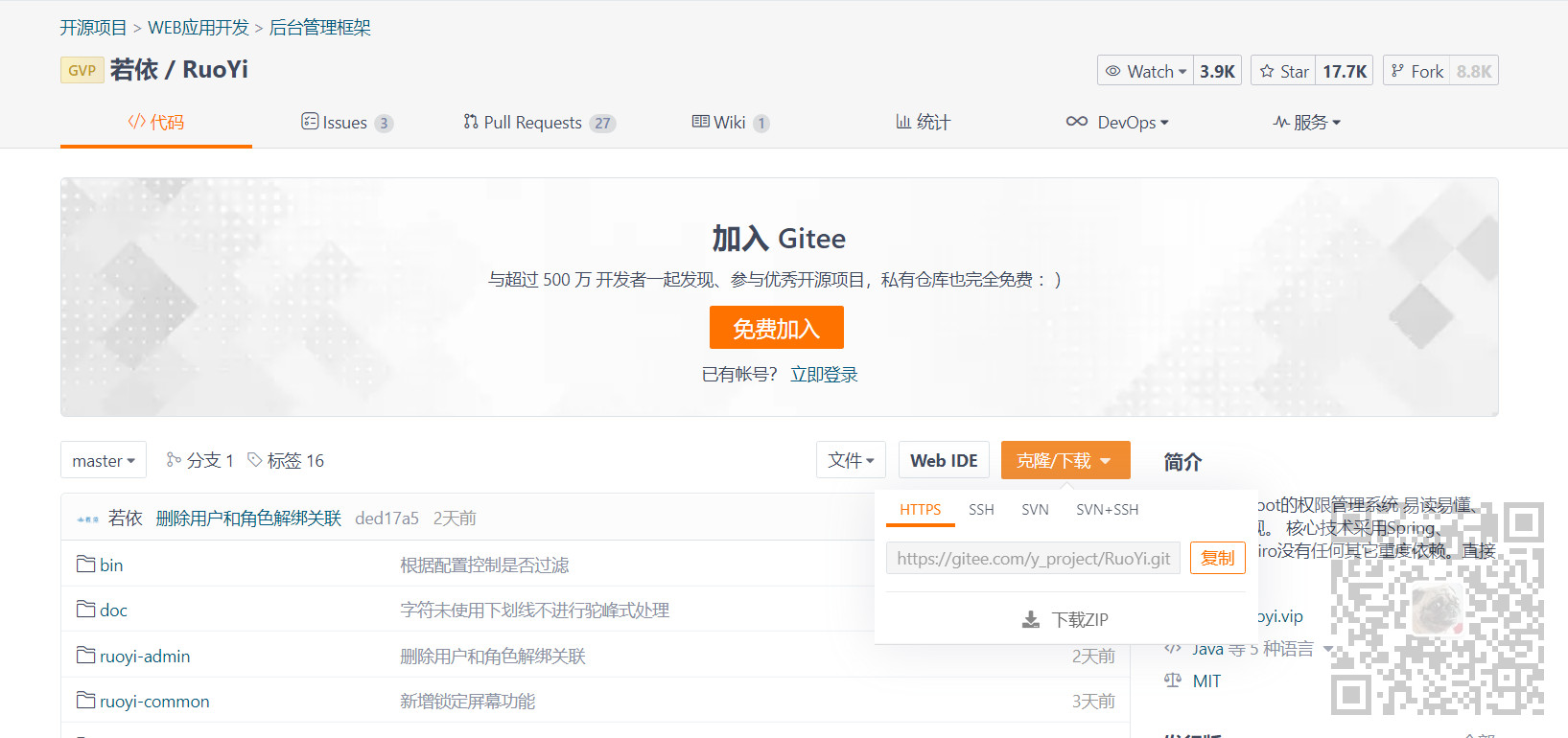Click the Wiki book icon
The height and width of the screenshot is (738, 1568).
[x=701, y=121]
